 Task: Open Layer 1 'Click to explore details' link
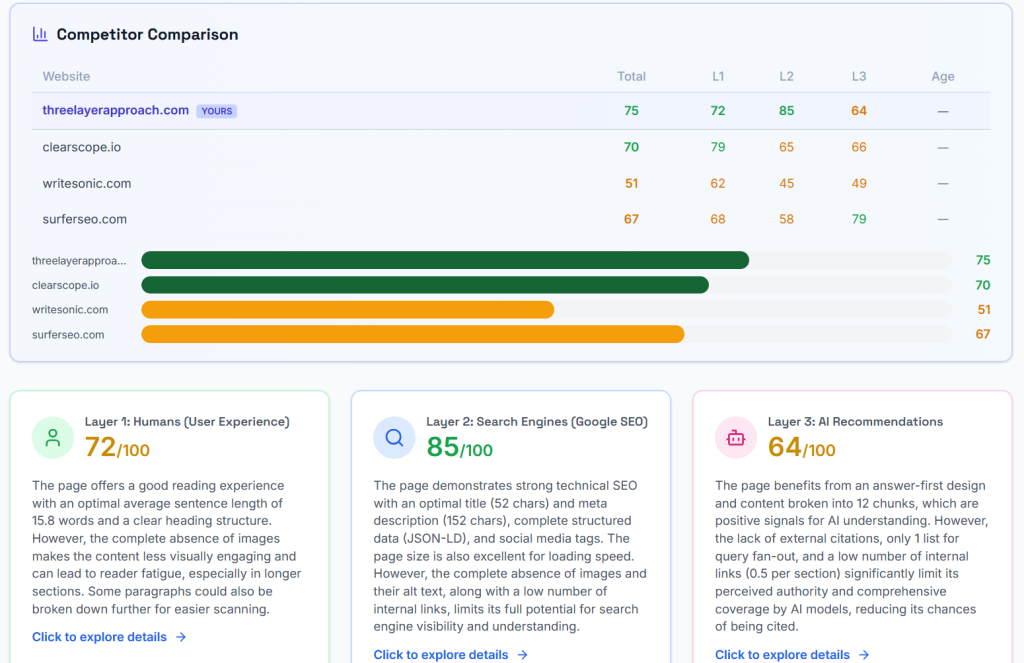pos(99,637)
